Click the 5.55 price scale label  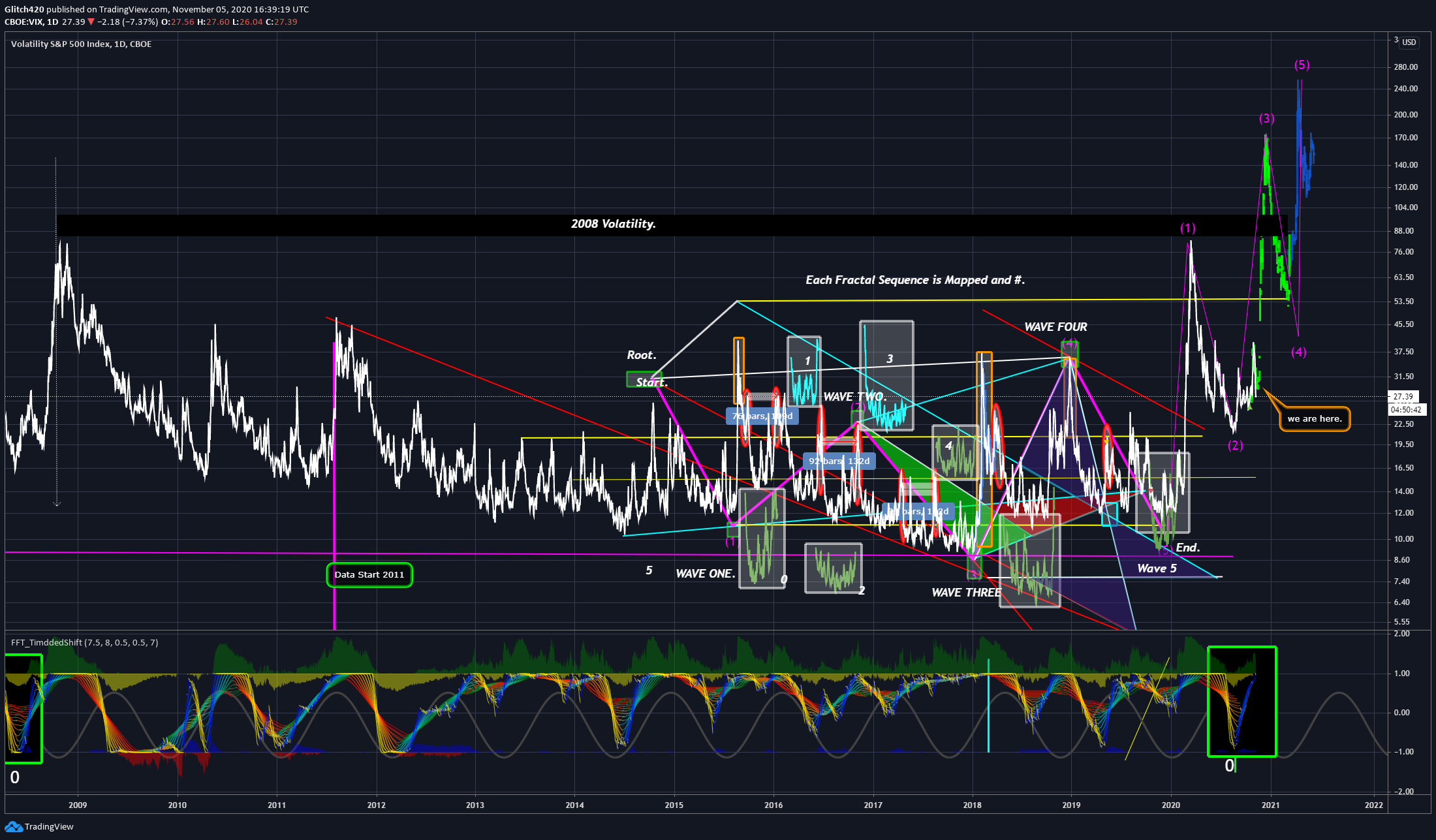(x=1402, y=622)
